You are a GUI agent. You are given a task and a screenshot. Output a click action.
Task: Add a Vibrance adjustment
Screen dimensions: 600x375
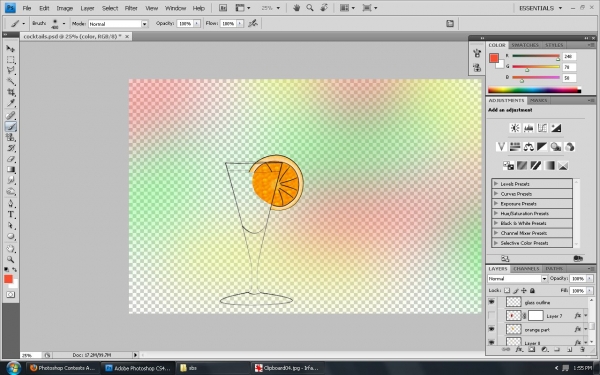(501, 147)
